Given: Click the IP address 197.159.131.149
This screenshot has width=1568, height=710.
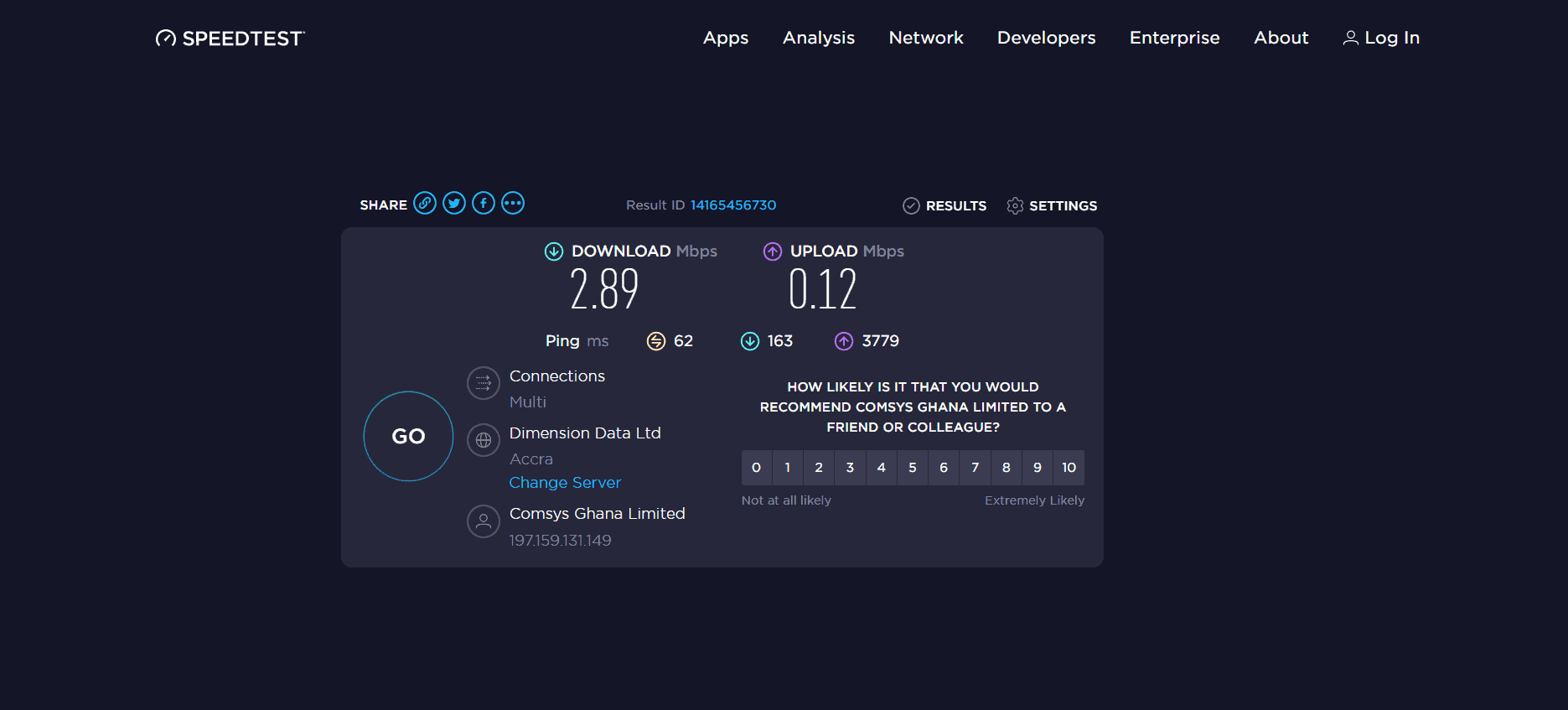Looking at the screenshot, I should pyautogui.click(x=561, y=541).
